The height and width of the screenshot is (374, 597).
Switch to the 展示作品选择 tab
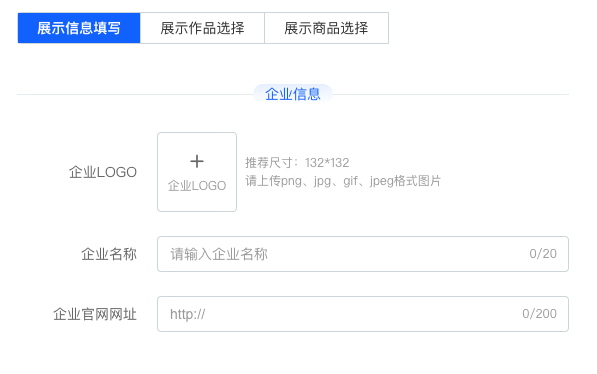202,28
